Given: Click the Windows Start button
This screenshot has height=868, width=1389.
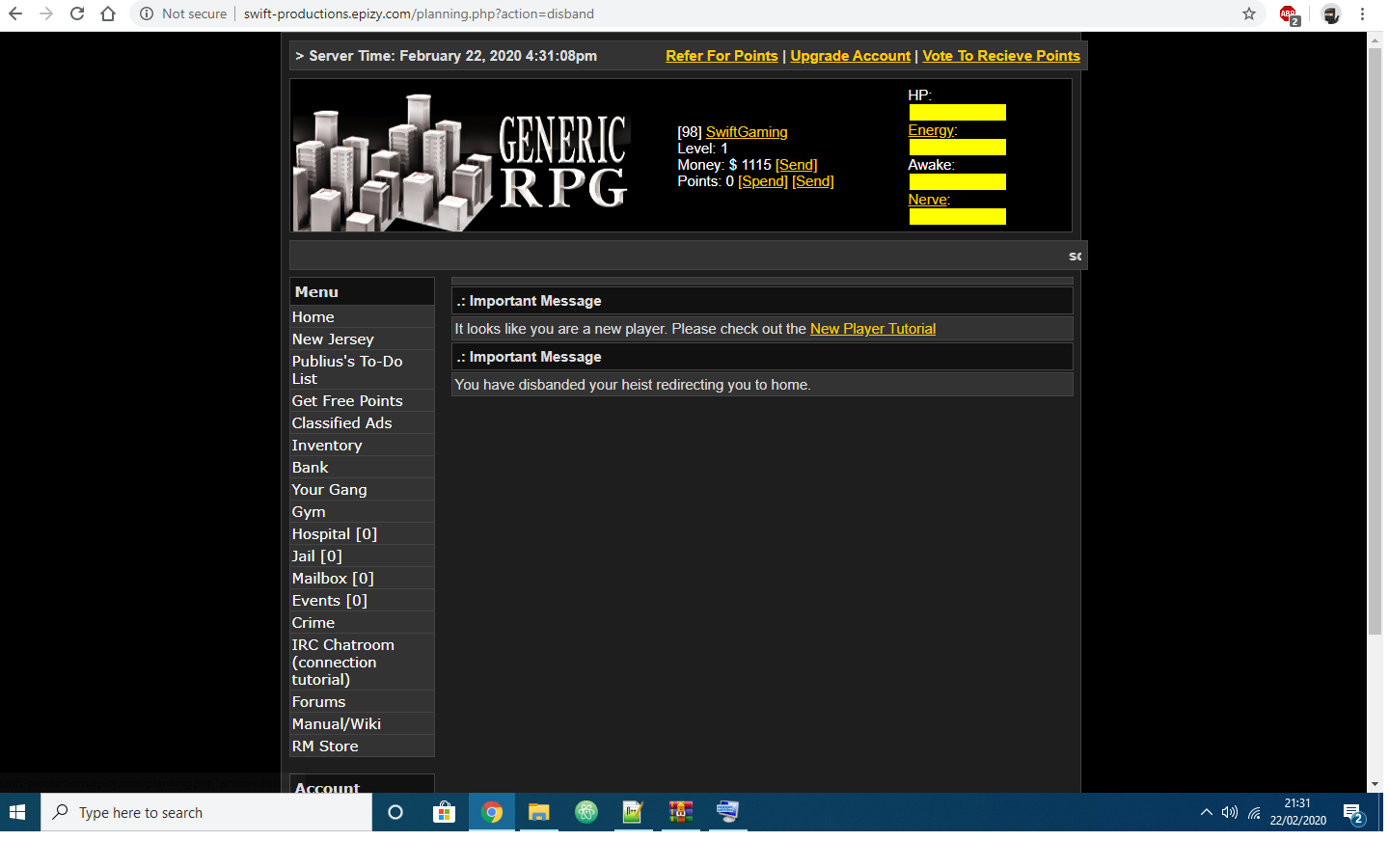Looking at the screenshot, I should [x=17, y=812].
